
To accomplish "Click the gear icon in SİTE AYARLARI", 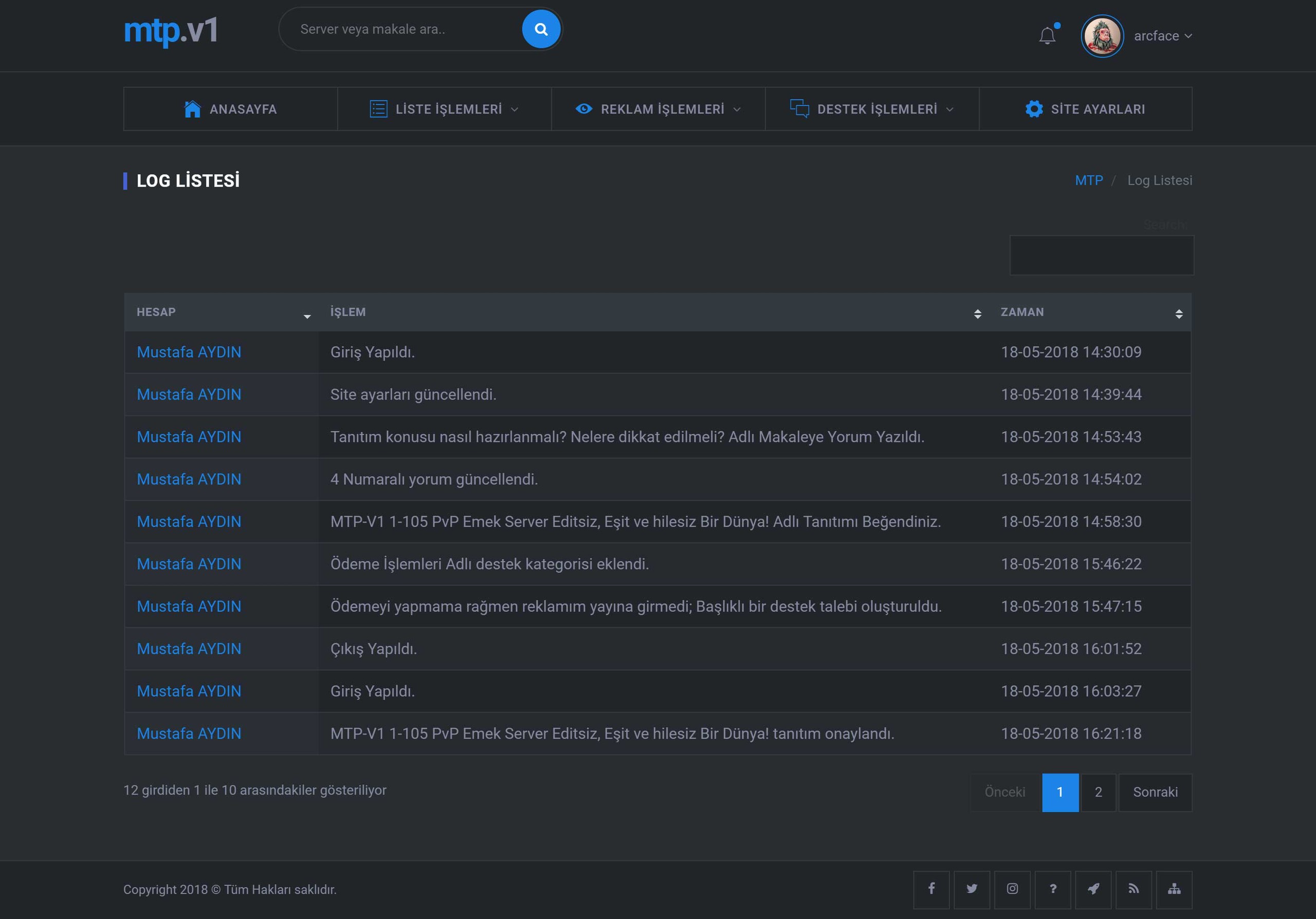I will (1034, 109).
